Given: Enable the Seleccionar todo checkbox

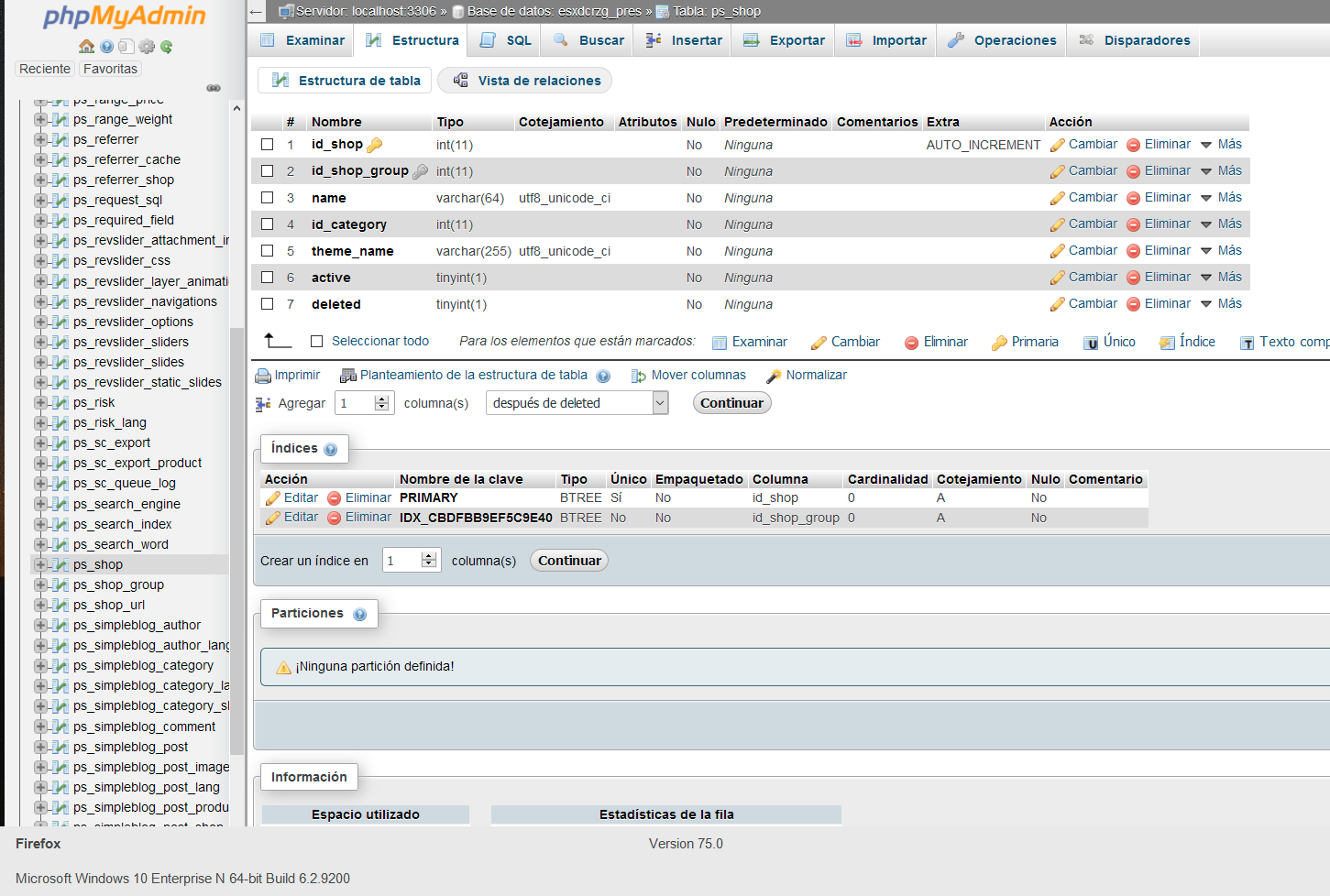Looking at the screenshot, I should tap(317, 342).
